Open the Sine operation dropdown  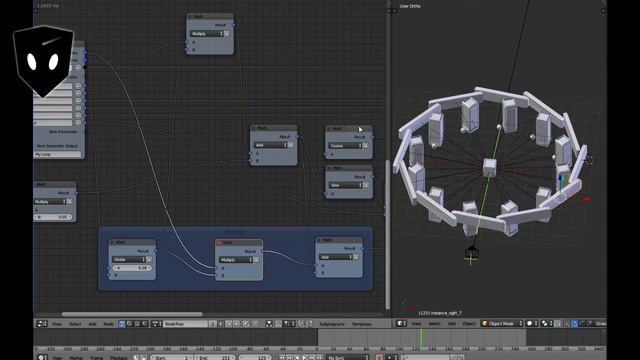point(346,185)
